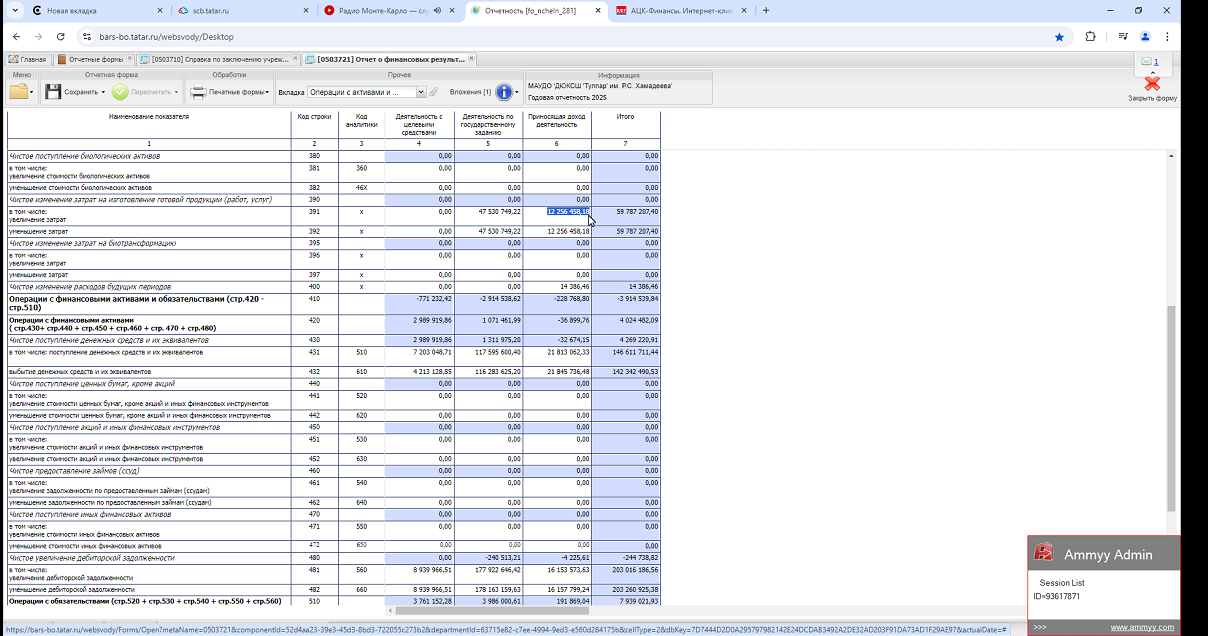Expand the Сохранить dropdown arrow
The width and height of the screenshot is (1208, 636).
pos(103,92)
